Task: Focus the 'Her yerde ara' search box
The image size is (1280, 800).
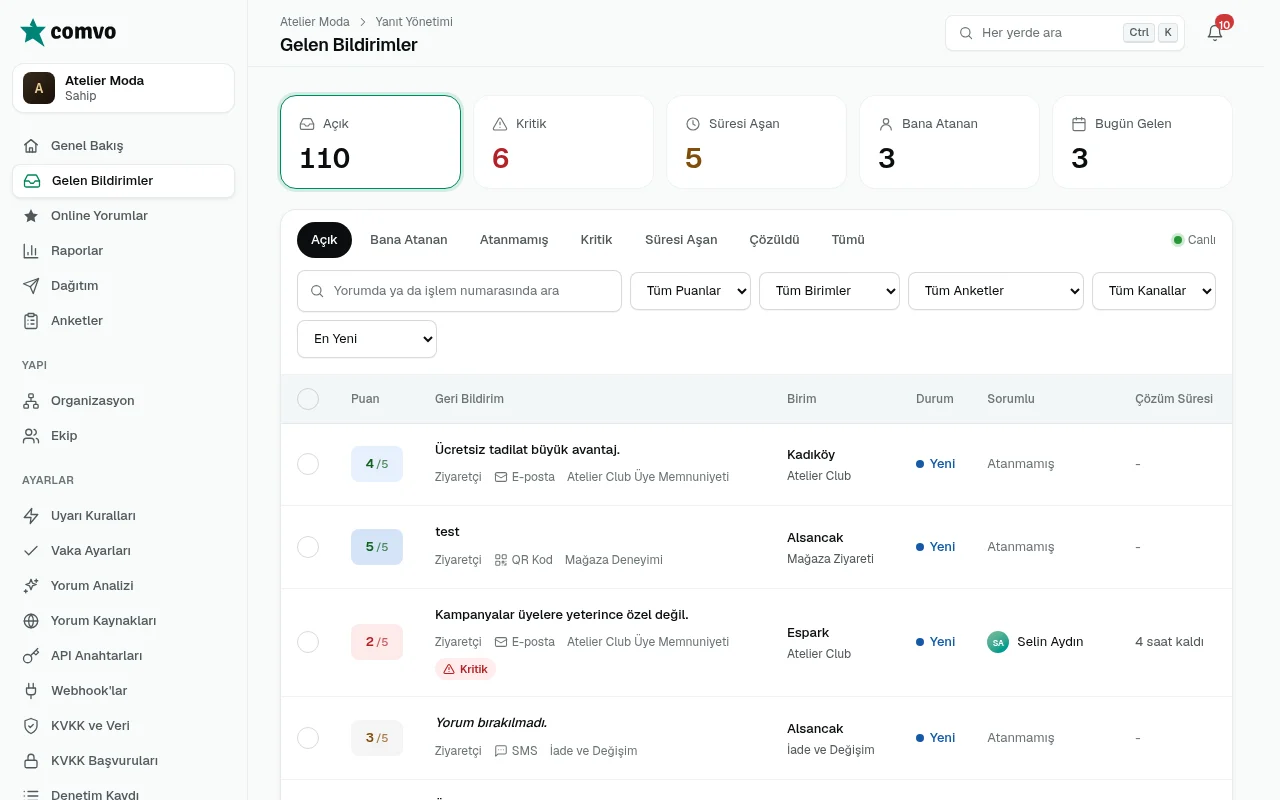Action: pyautogui.click(x=1065, y=33)
